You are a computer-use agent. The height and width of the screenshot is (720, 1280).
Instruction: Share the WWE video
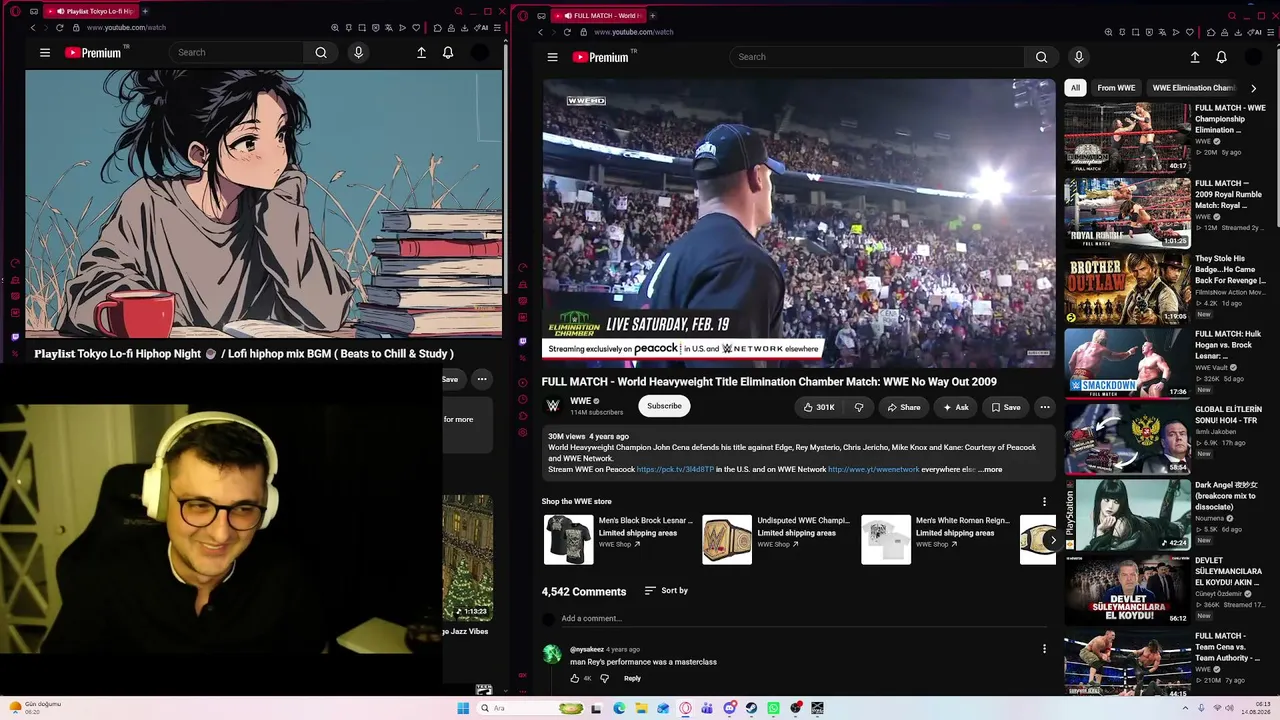coord(903,407)
